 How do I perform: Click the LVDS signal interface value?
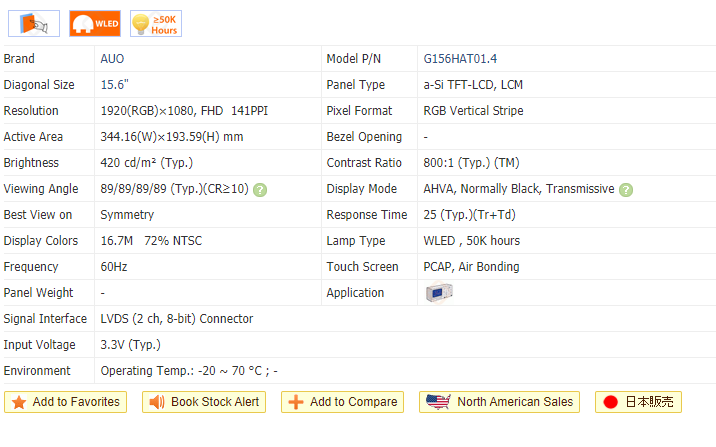point(176,319)
